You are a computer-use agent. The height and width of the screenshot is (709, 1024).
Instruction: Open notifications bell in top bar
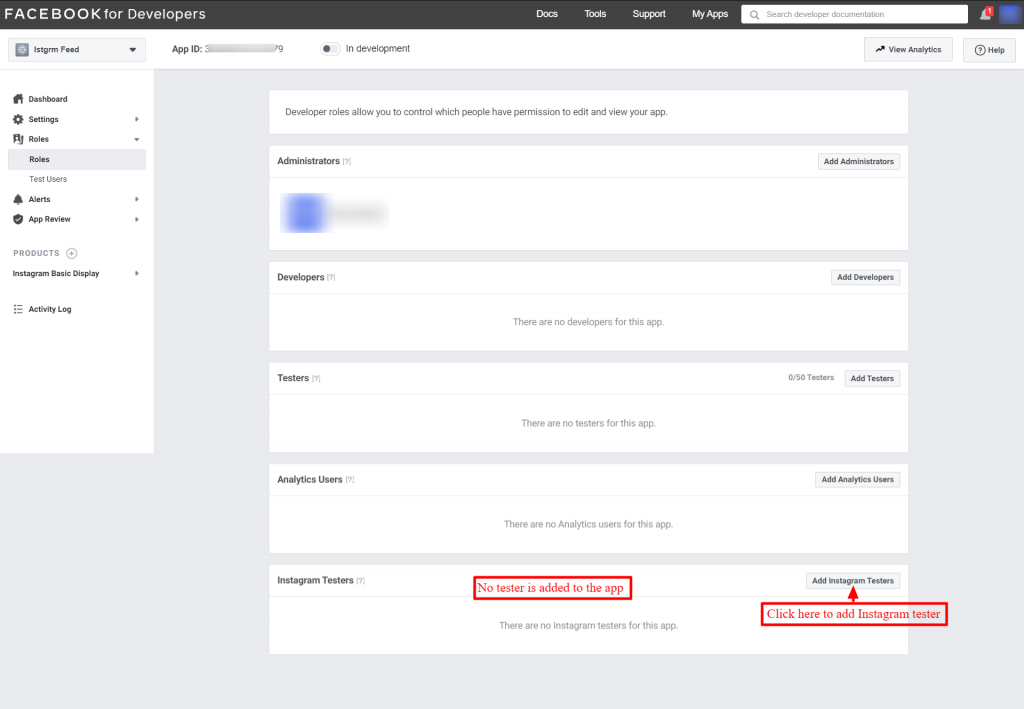coord(986,14)
